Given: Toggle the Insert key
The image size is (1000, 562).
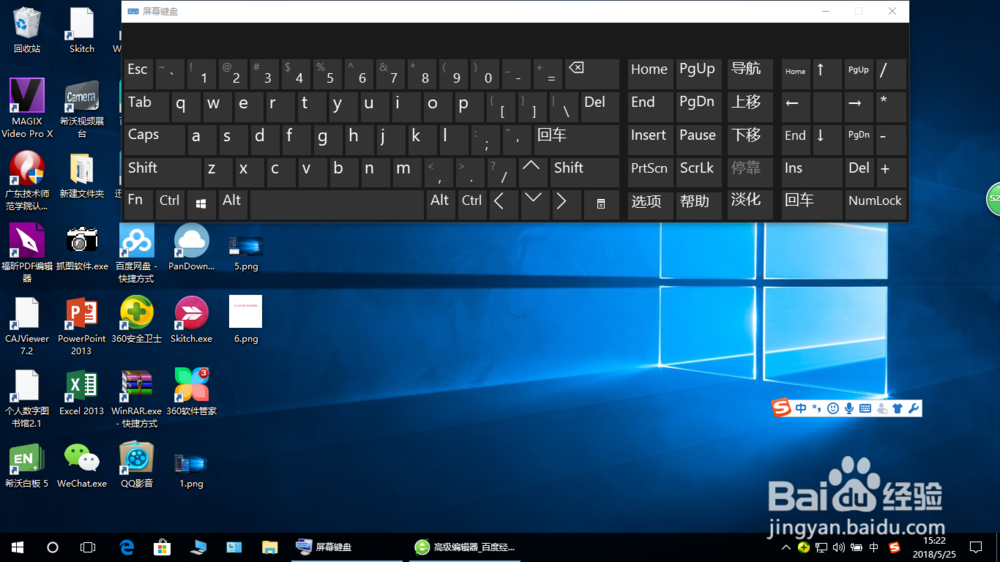Looking at the screenshot, I should click(x=649, y=140).
